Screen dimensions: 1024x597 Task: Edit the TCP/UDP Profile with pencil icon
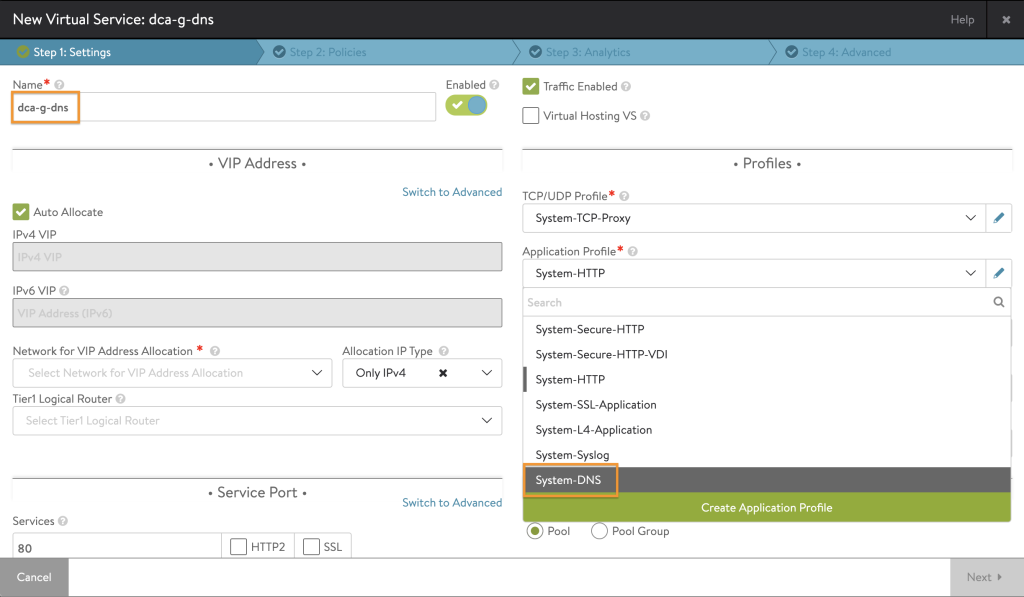(x=999, y=218)
